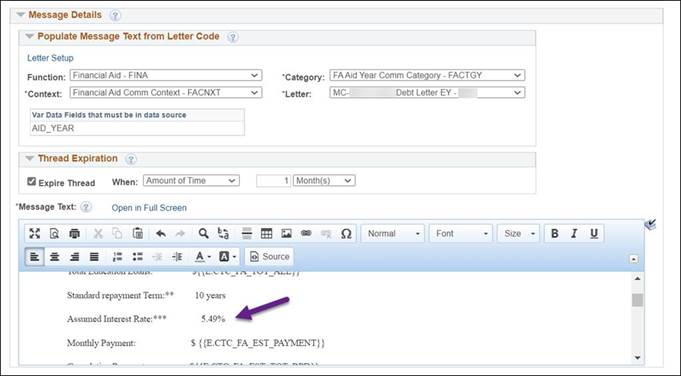Open the Normal paragraph format dropdown

coord(393,234)
